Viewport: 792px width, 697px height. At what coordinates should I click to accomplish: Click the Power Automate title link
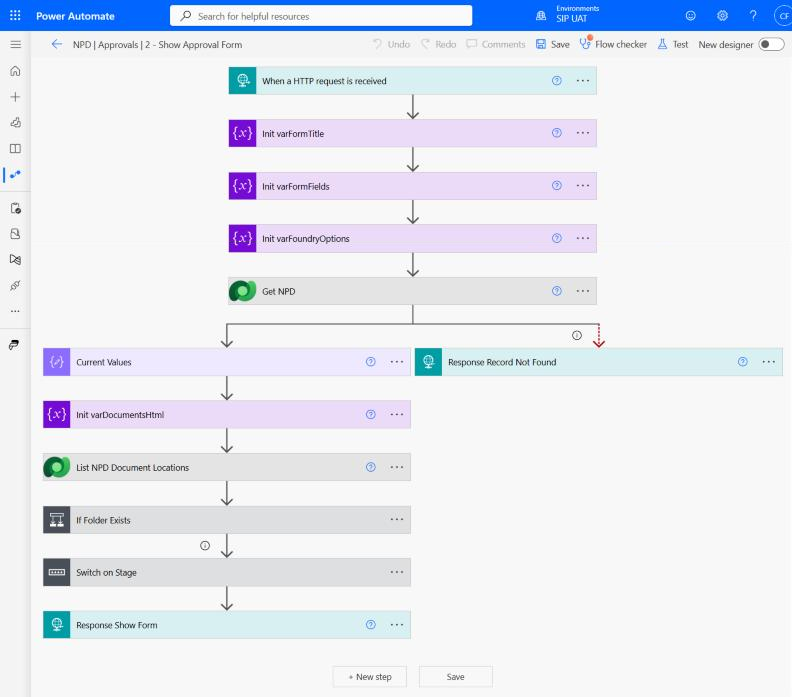click(75, 16)
